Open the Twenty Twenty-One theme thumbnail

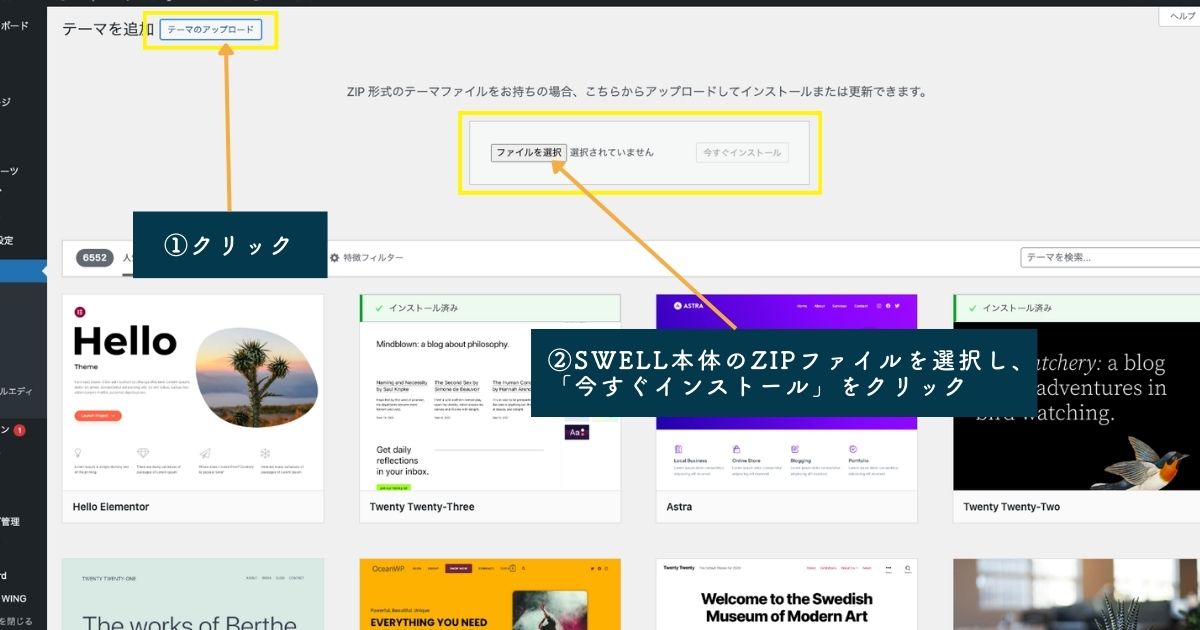[193, 594]
